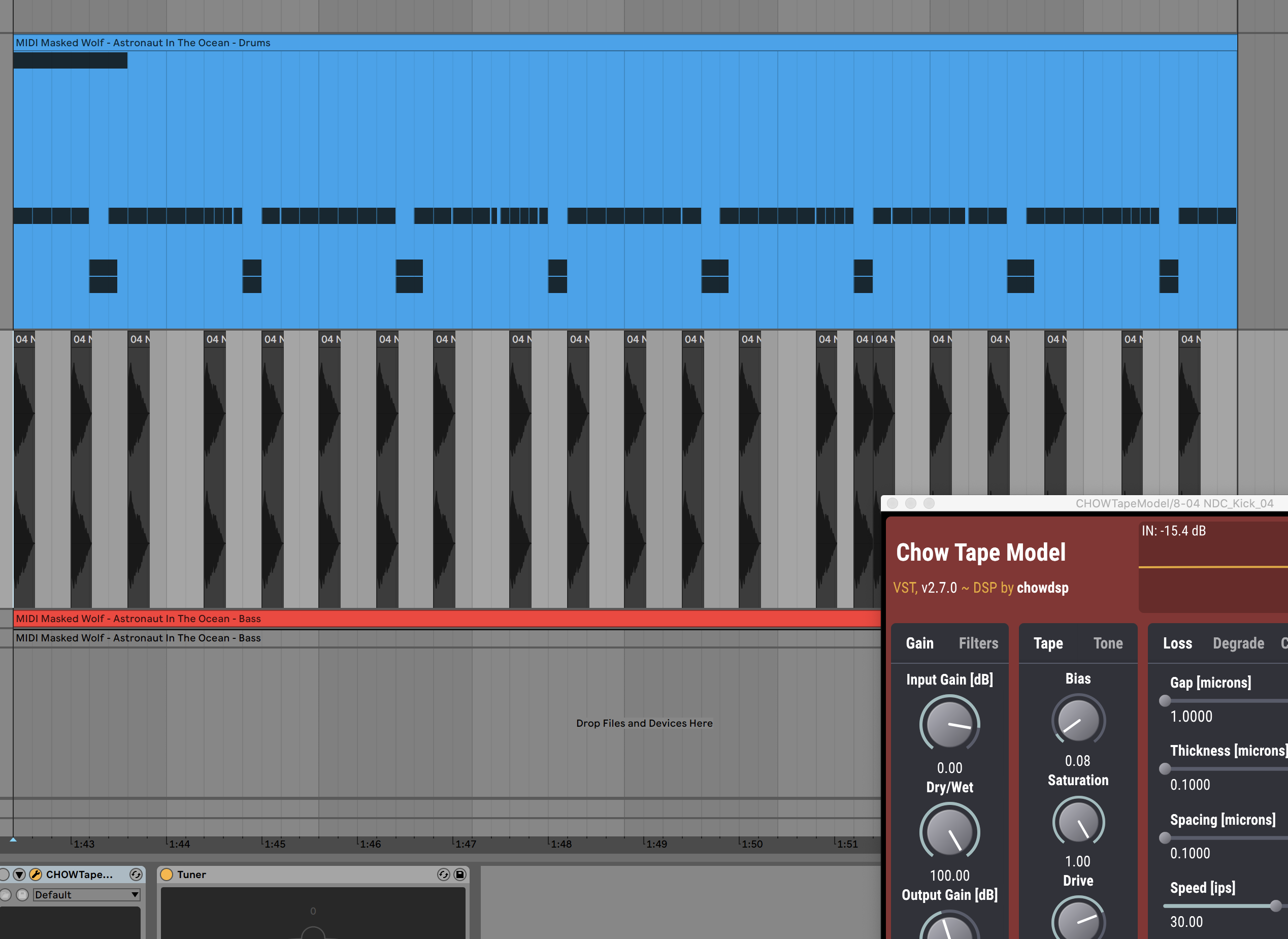
Task: Open the Degrade tab
Action: pyautogui.click(x=1238, y=643)
